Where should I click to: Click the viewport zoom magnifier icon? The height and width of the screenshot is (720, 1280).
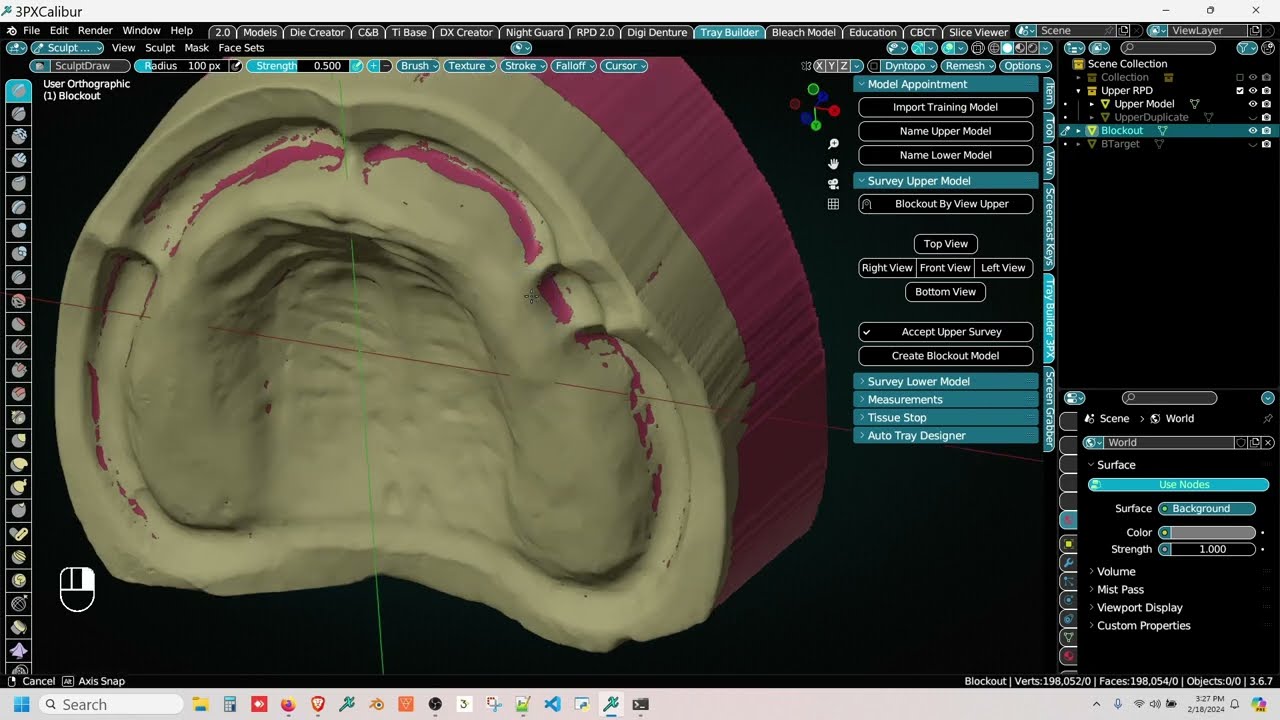(x=833, y=144)
